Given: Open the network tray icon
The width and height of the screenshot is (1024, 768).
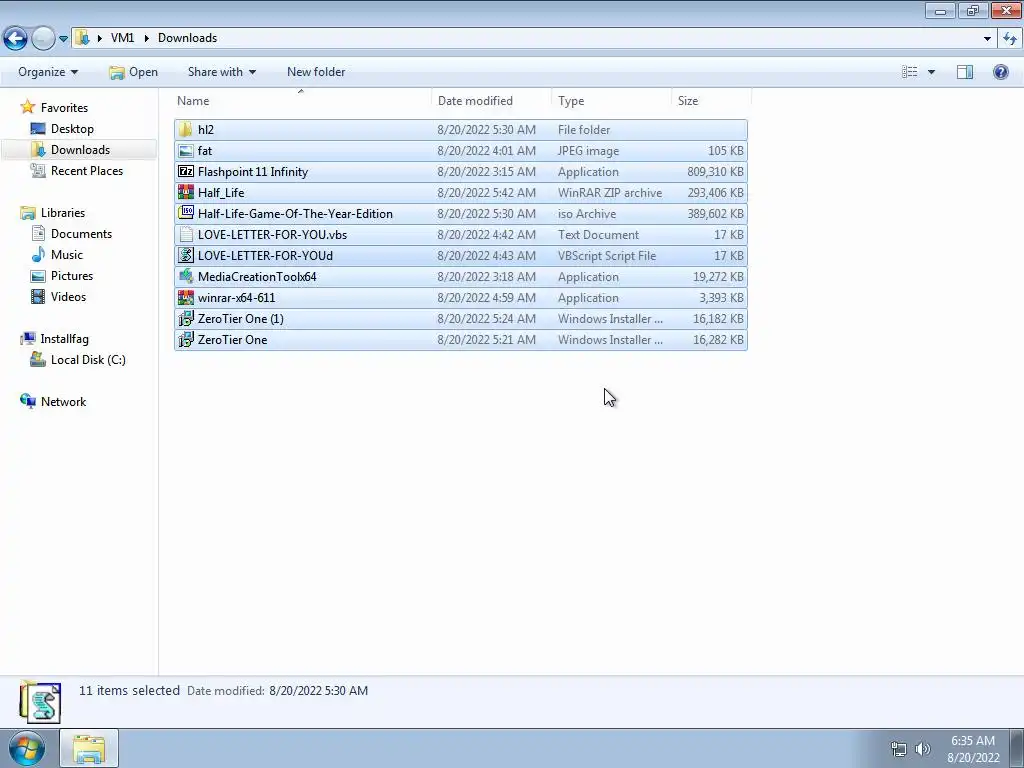Looking at the screenshot, I should 899,748.
